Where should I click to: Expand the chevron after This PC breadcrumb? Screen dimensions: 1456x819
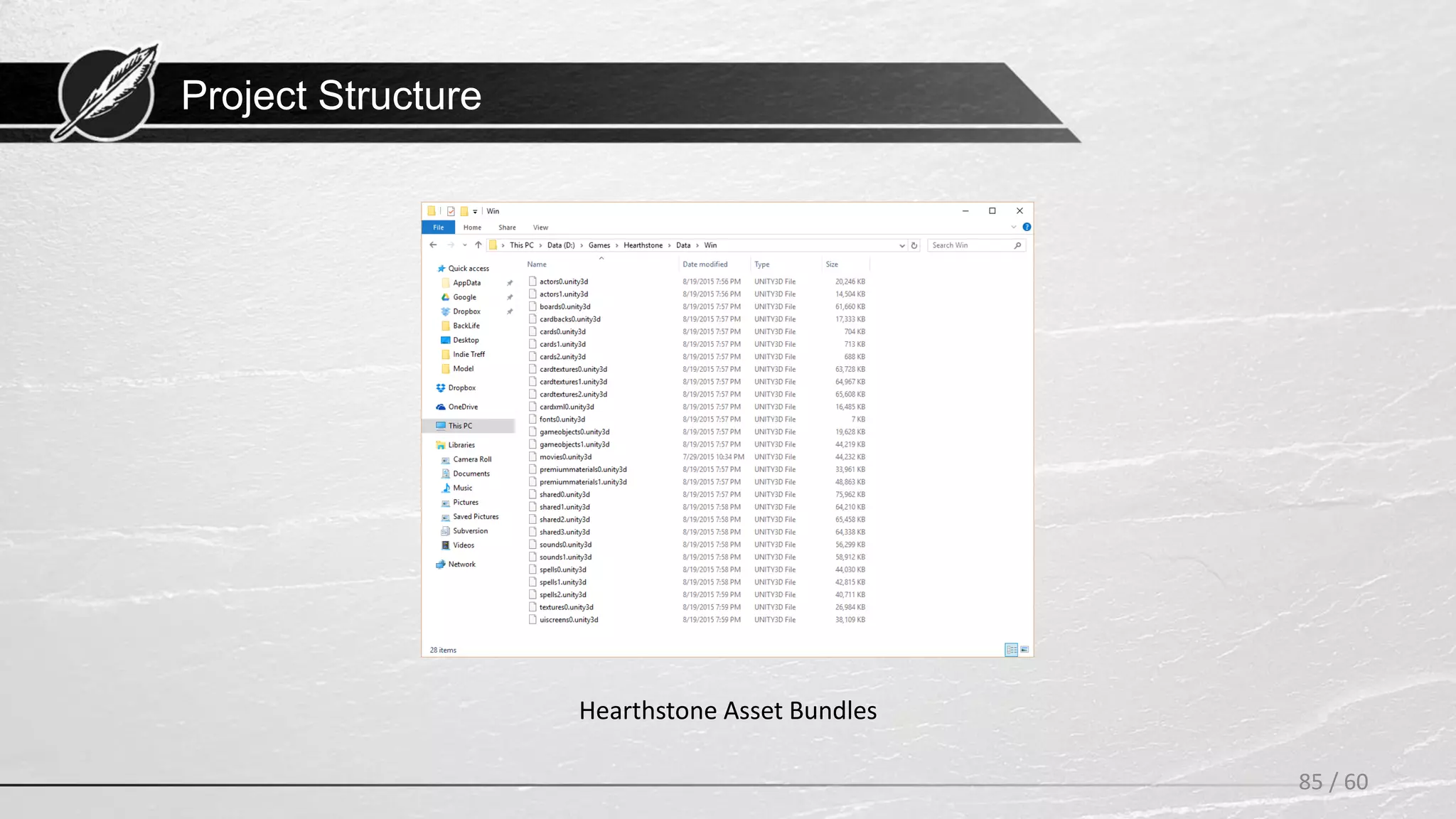(540, 245)
